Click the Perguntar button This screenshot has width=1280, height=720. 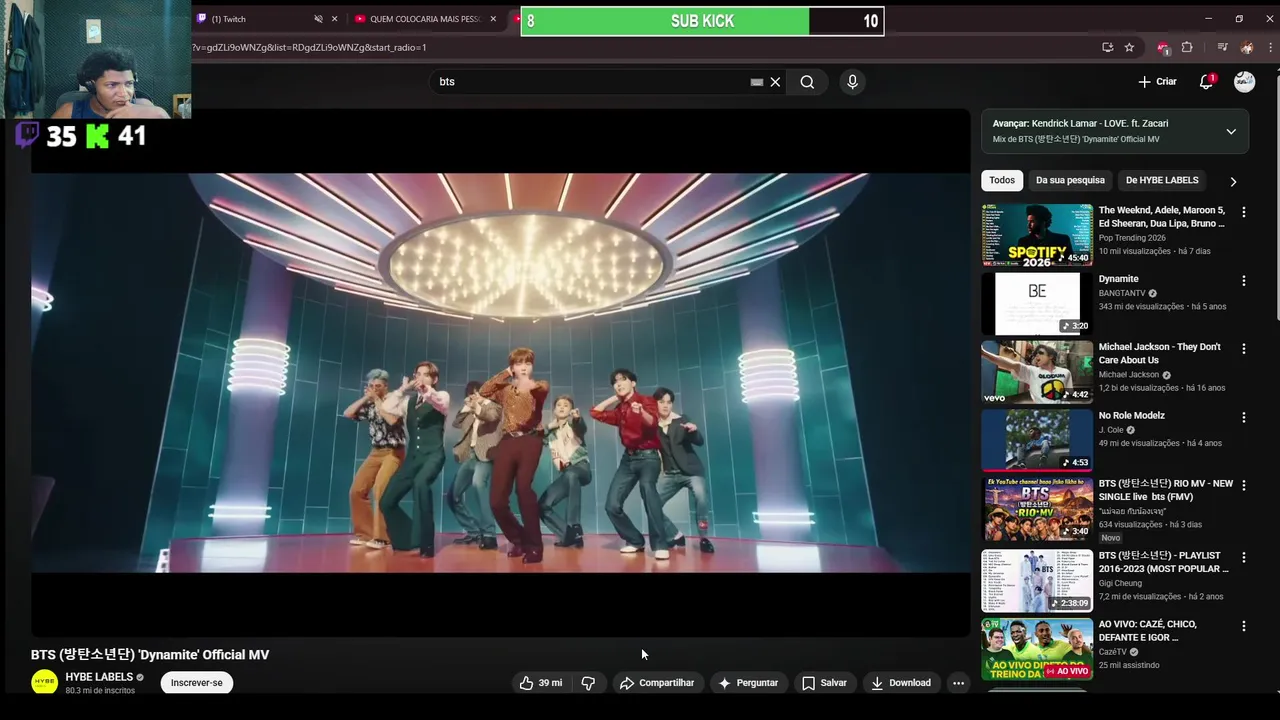click(748, 683)
